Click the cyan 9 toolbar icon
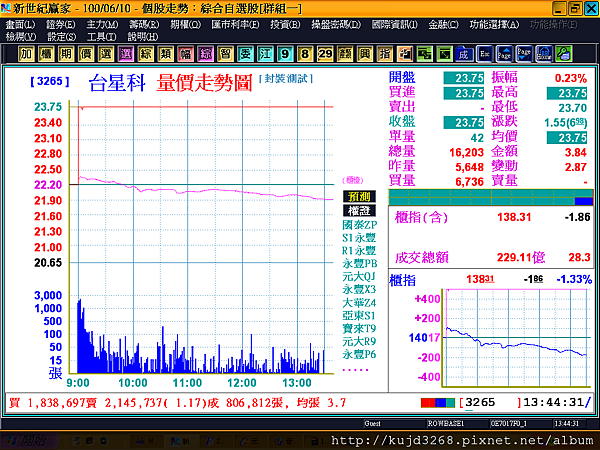This screenshot has height=450, width=600. click(x=285, y=54)
